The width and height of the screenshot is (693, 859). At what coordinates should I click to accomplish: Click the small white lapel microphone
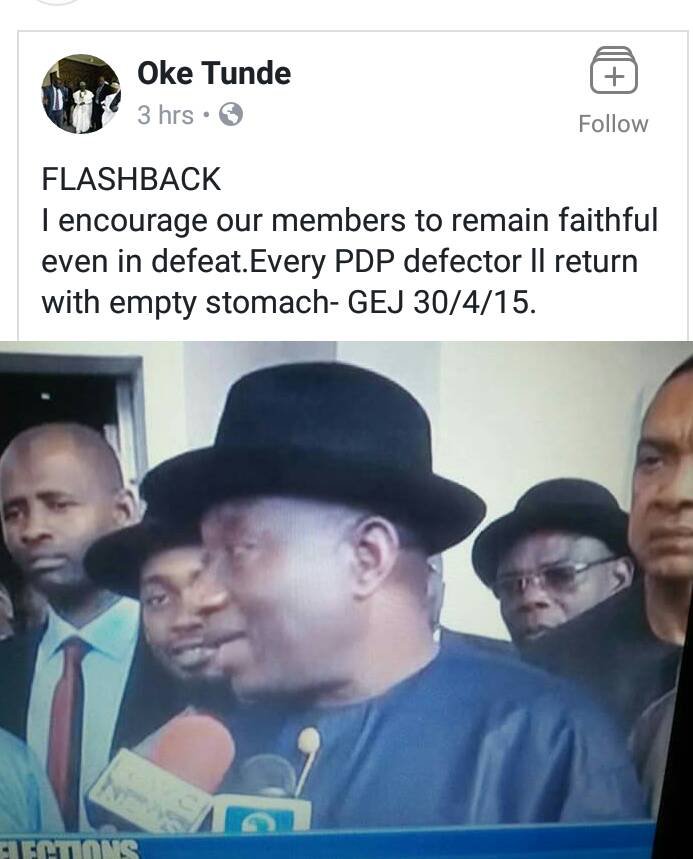(x=309, y=741)
